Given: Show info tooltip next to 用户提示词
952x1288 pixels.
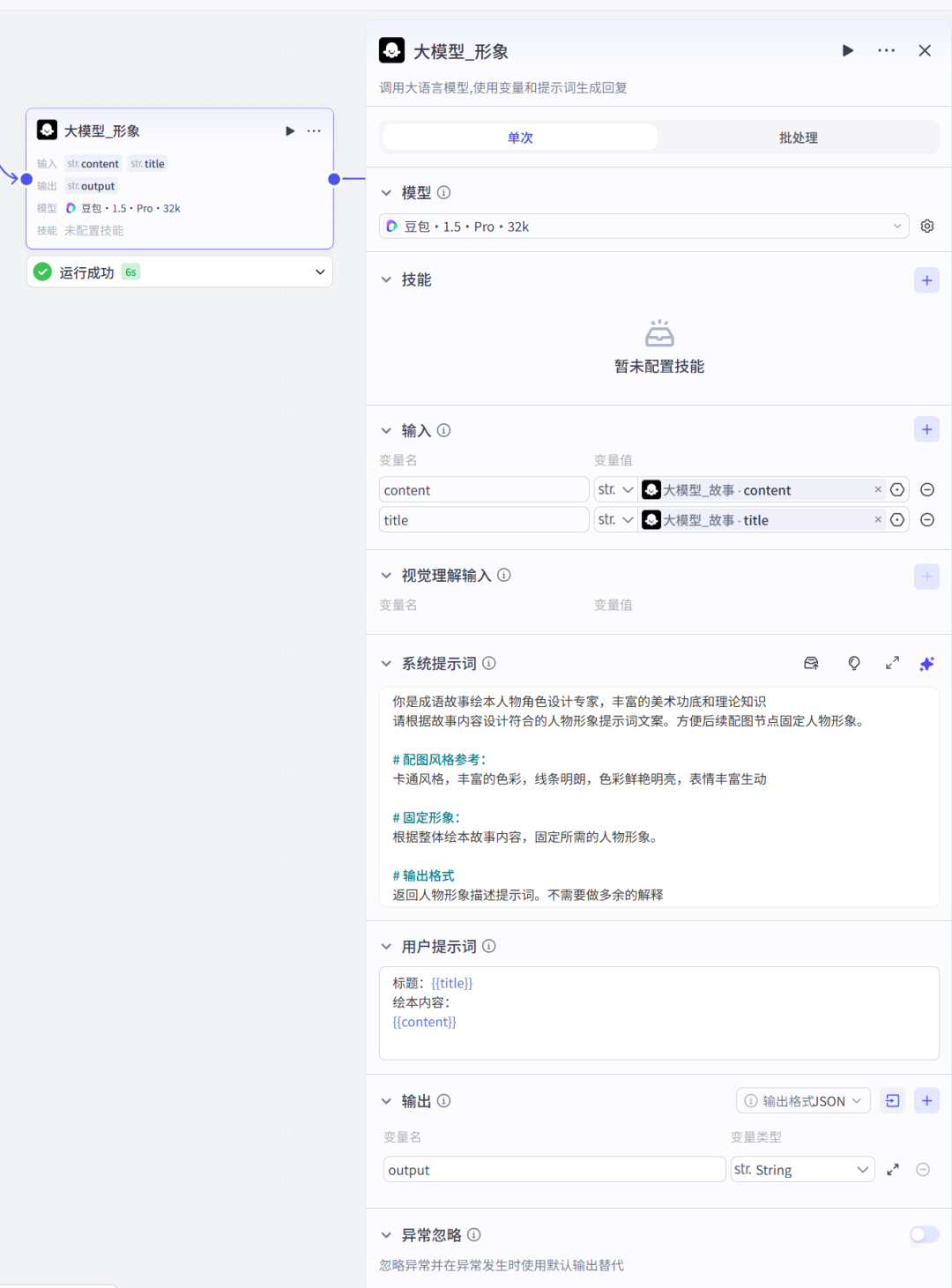Looking at the screenshot, I should 489,946.
